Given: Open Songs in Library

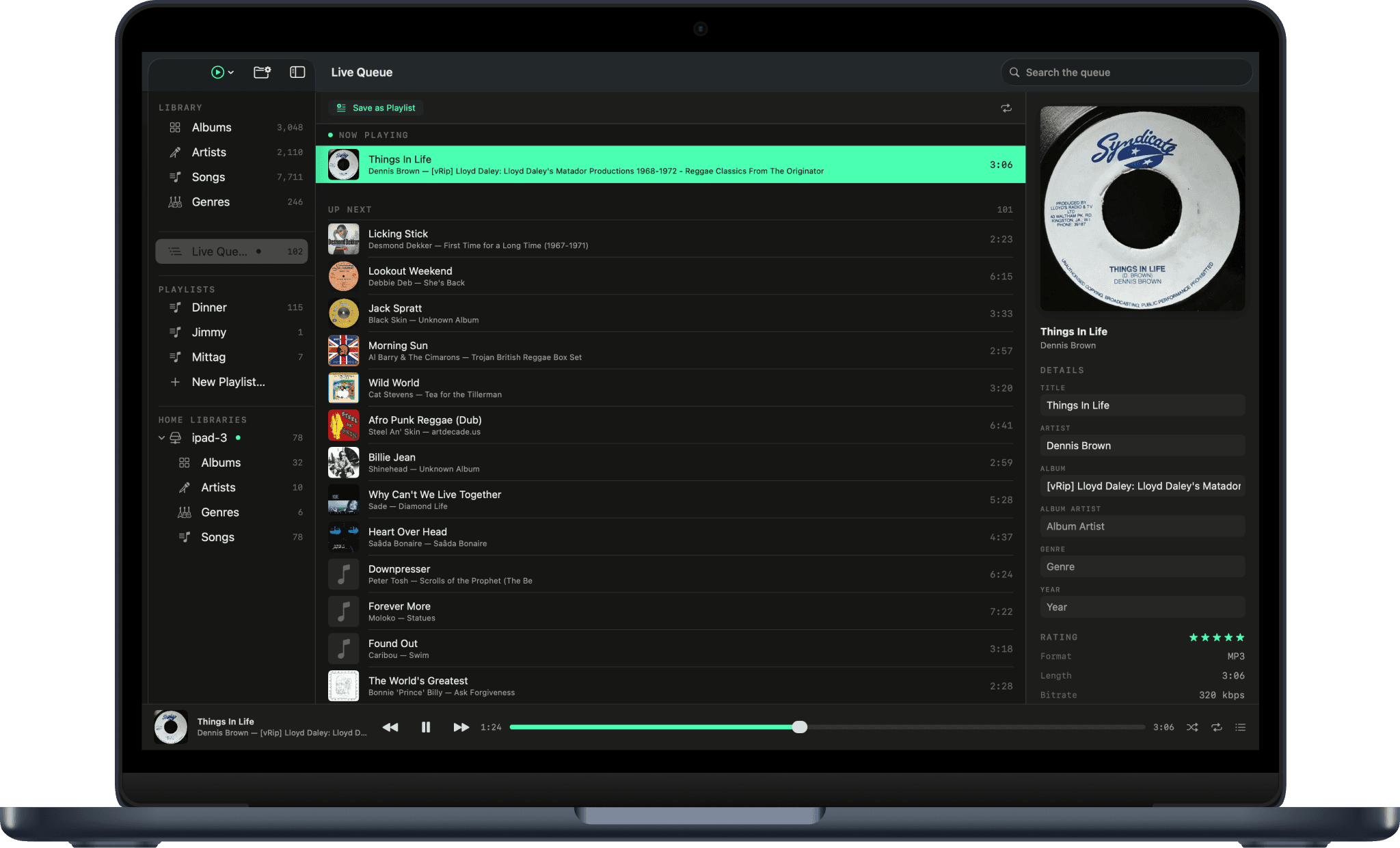Looking at the screenshot, I should (232, 177).
